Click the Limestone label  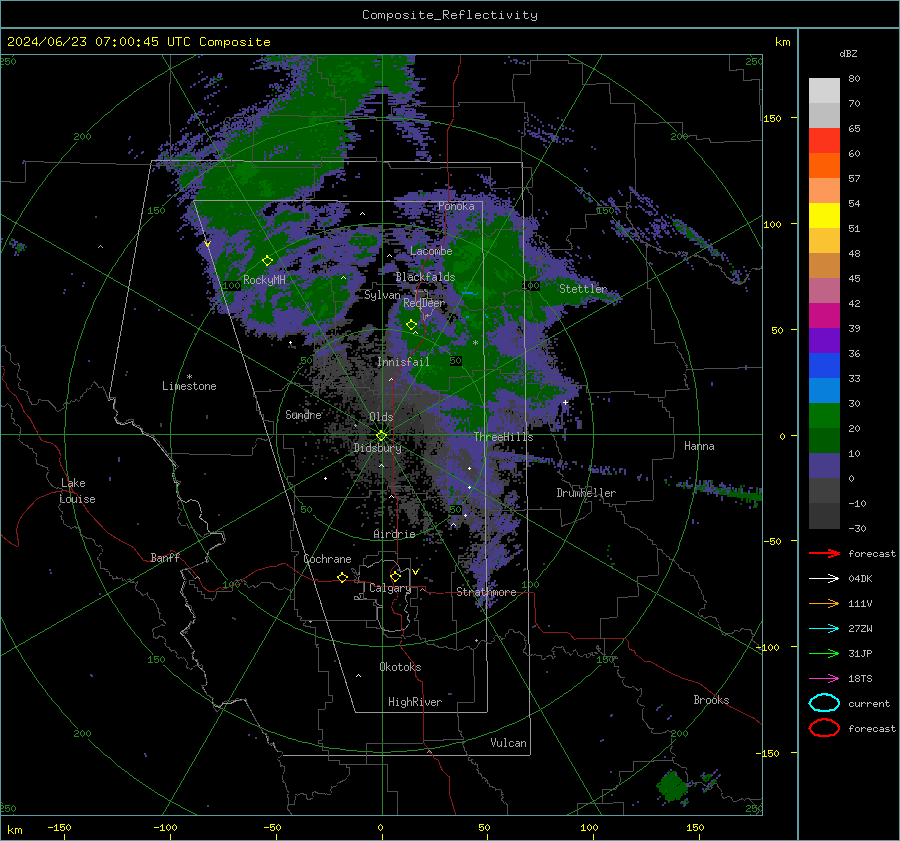click(x=189, y=386)
